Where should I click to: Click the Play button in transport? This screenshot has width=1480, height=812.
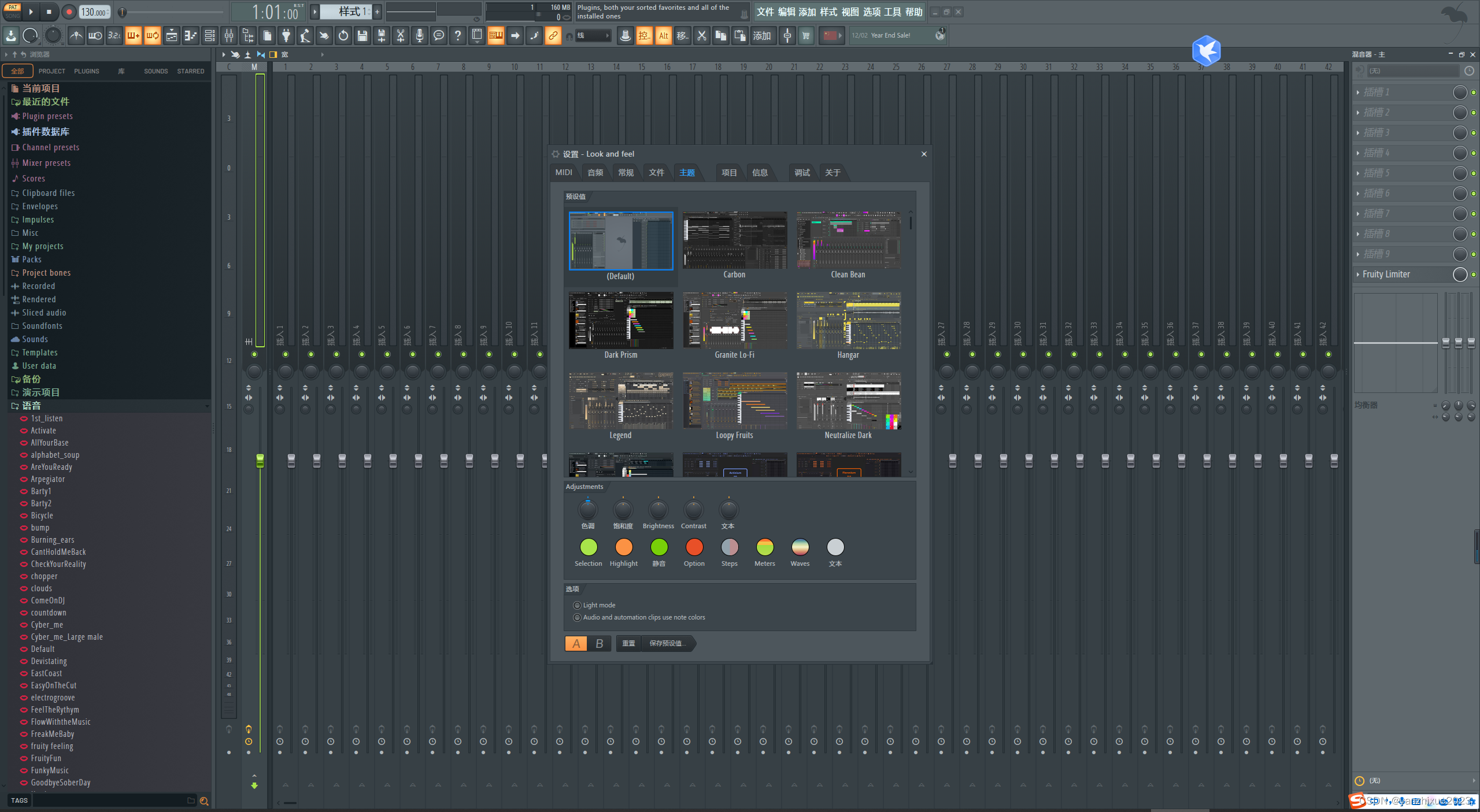[x=31, y=12]
